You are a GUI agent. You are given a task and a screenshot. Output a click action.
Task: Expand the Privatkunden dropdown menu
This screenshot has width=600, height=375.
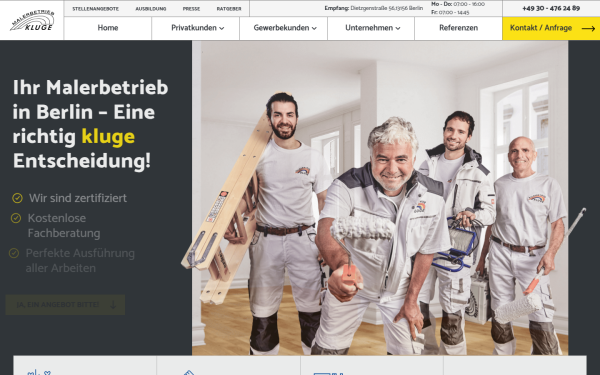tap(197, 28)
